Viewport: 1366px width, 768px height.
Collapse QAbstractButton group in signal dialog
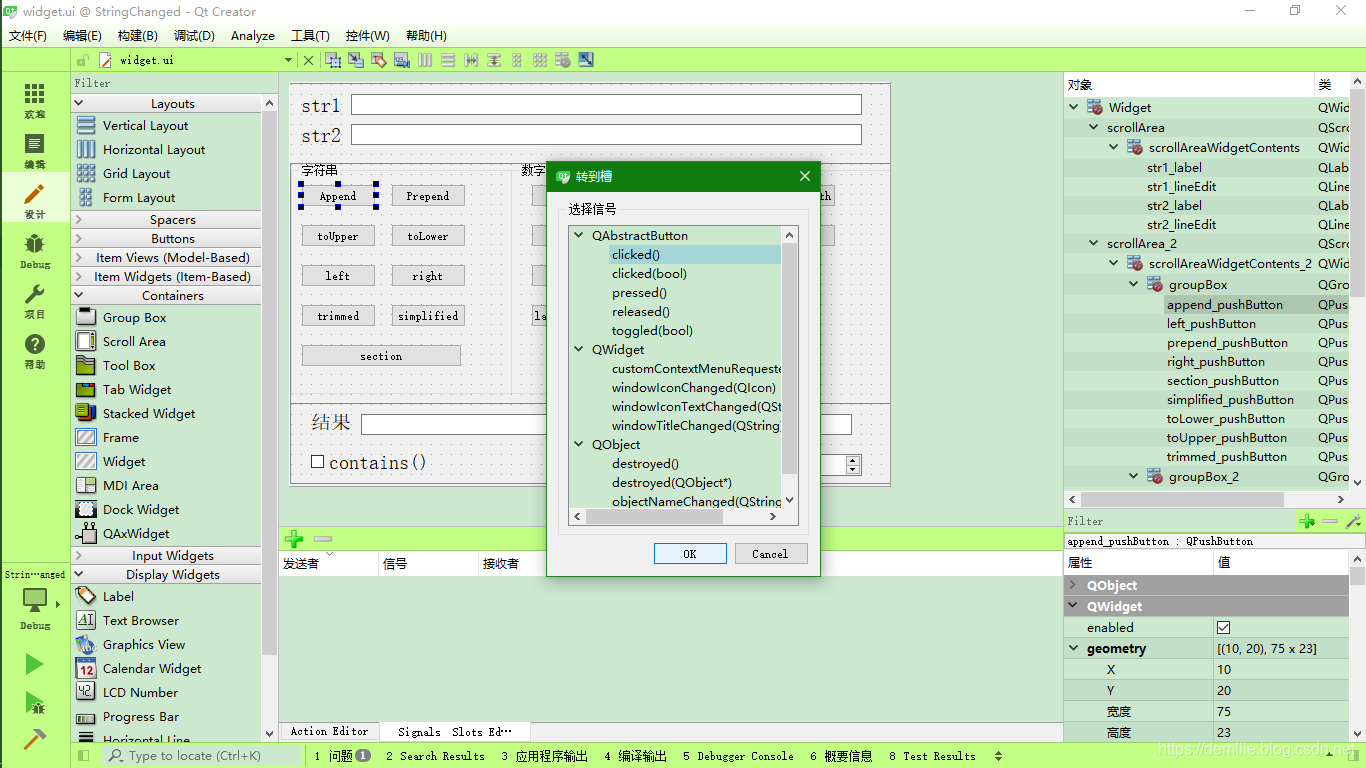click(579, 236)
